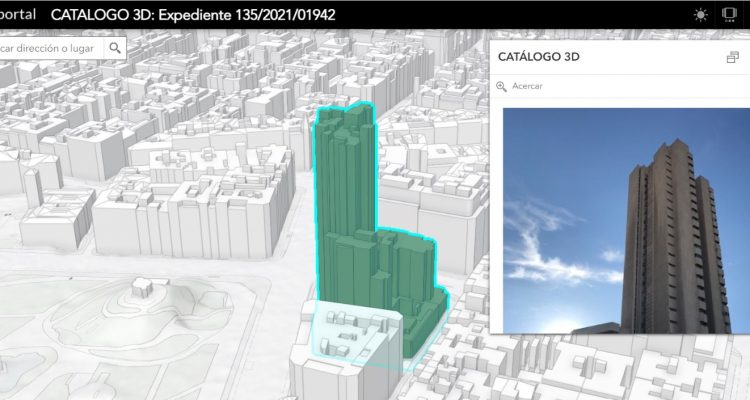The image size is (750, 400).
Task: Click the portal label in header
Action: [x=18, y=14]
